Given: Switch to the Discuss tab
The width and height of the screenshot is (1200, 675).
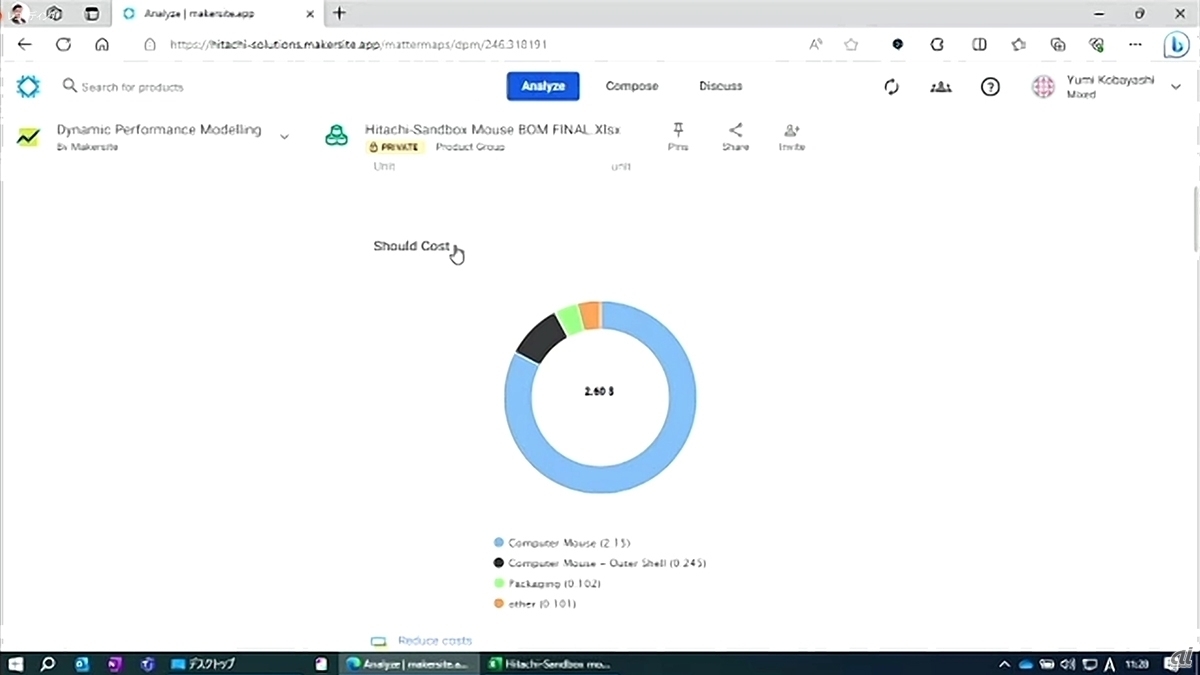Looking at the screenshot, I should (x=720, y=87).
